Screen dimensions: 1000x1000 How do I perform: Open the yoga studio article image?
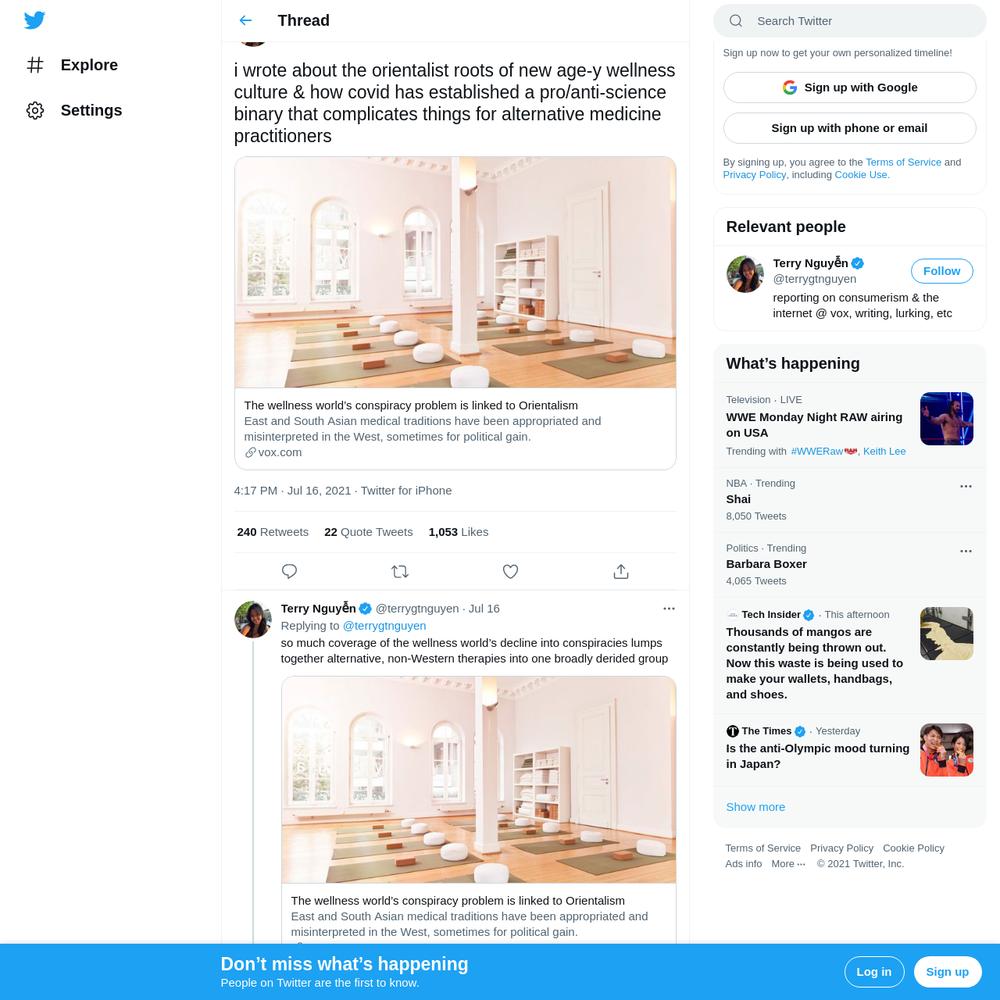tap(455, 272)
